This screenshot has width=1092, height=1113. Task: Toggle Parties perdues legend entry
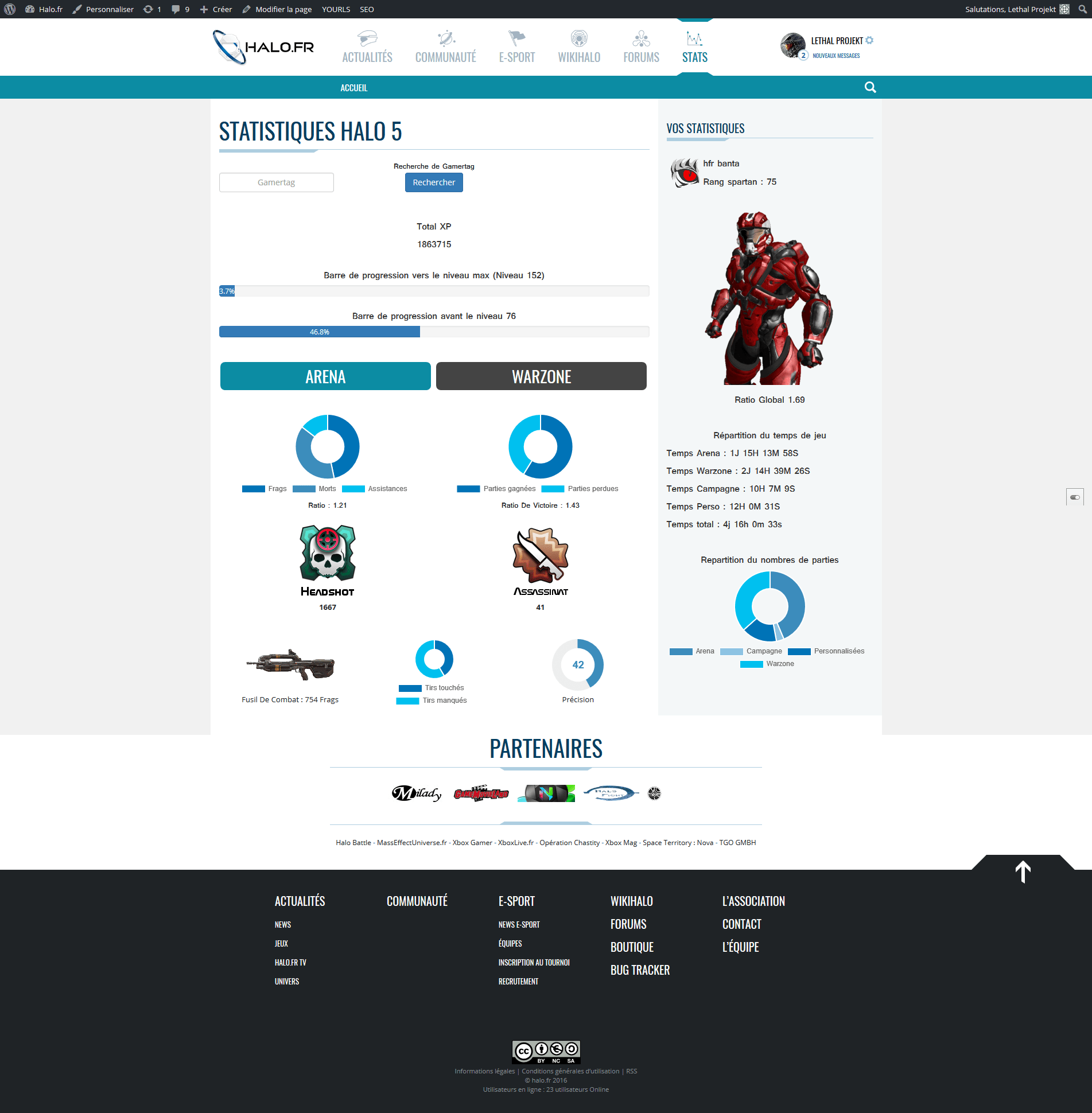pyautogui.click(x=580, y=489)
